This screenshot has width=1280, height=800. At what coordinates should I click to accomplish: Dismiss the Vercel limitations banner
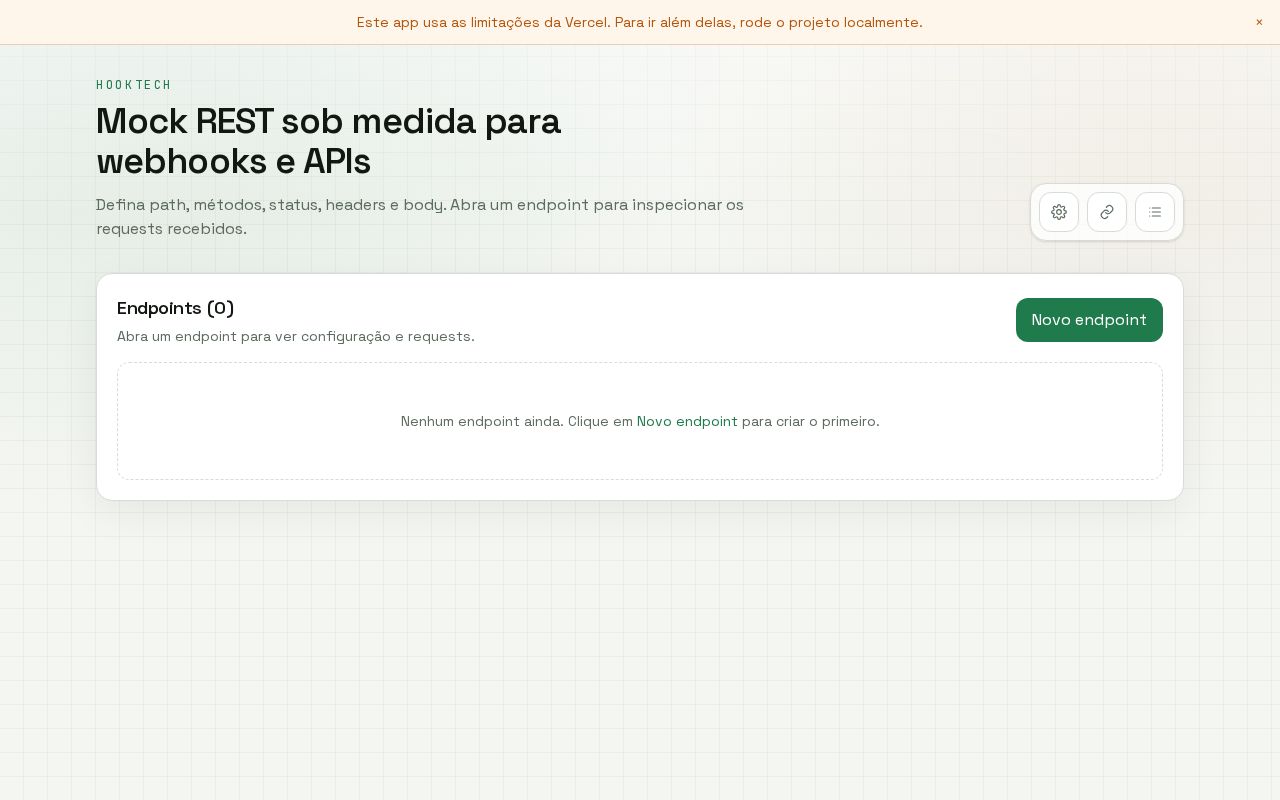[1259, 22]
